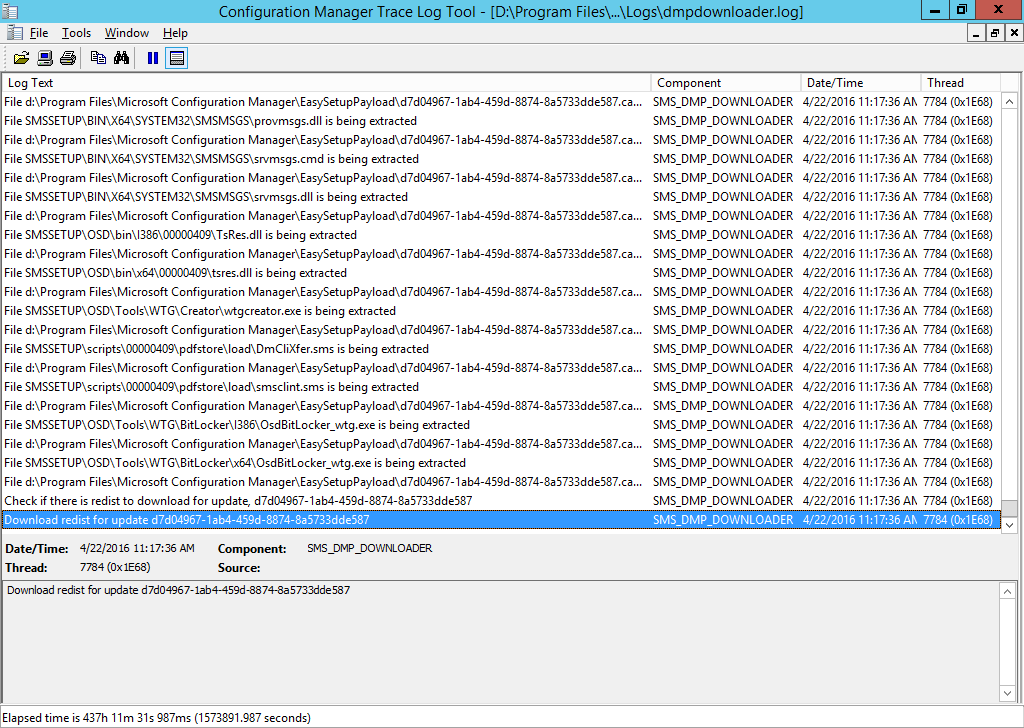Select the smsclint.sms being extracted row

[502, 387]
